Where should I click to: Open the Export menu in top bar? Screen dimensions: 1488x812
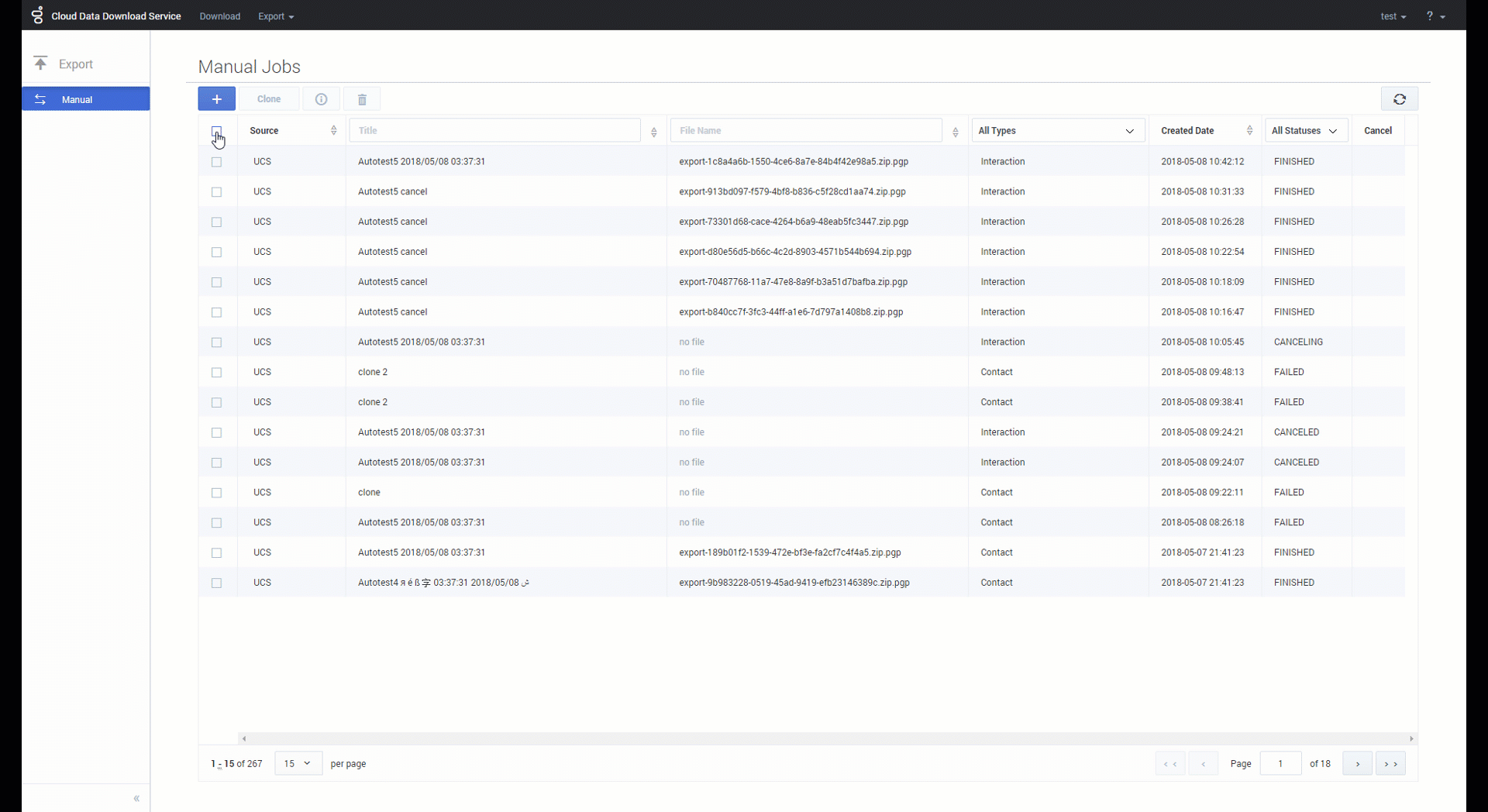pyautogui.click(x=276, y=16)
